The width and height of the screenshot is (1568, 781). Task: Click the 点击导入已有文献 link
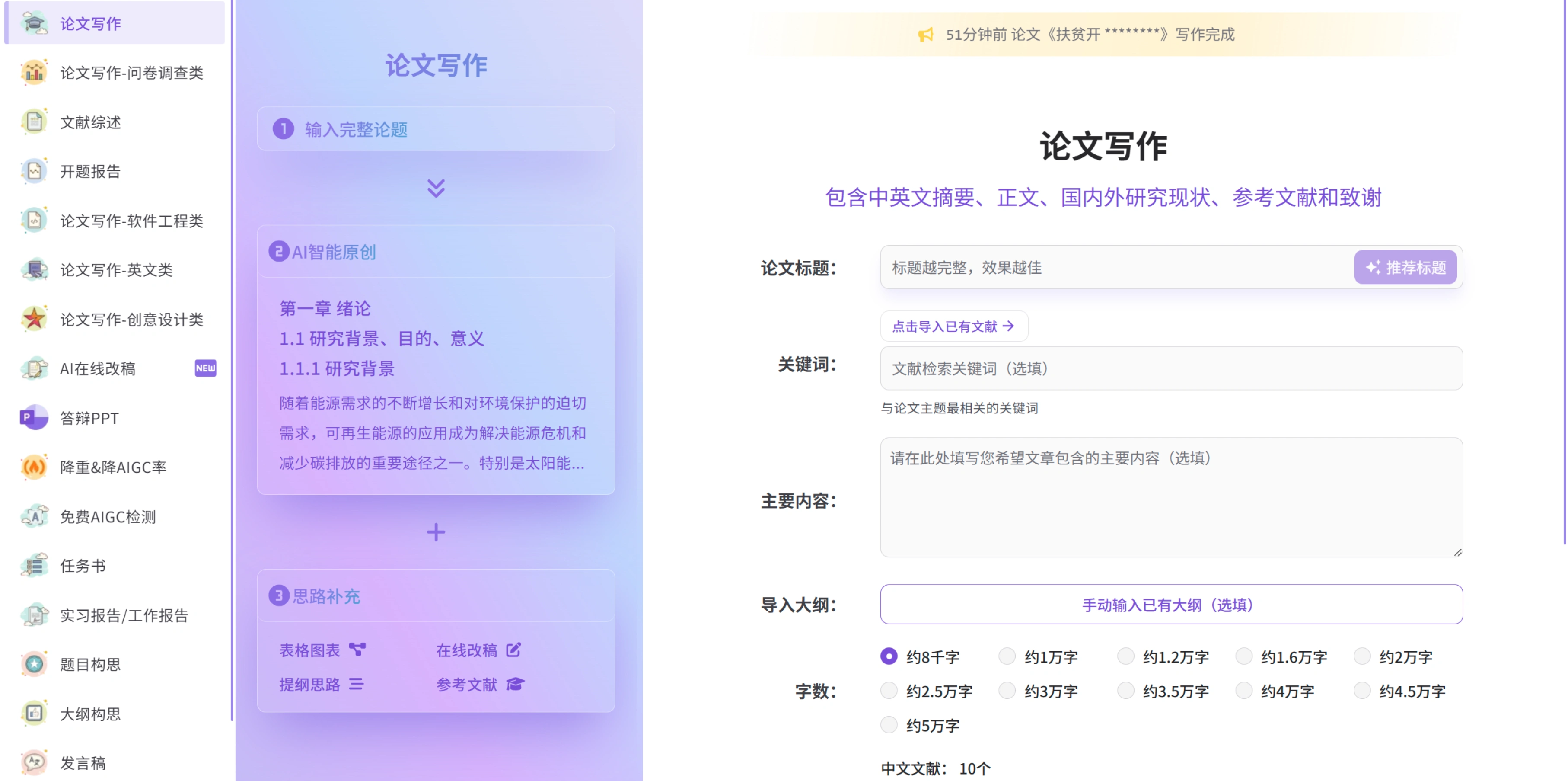point(953,326)
